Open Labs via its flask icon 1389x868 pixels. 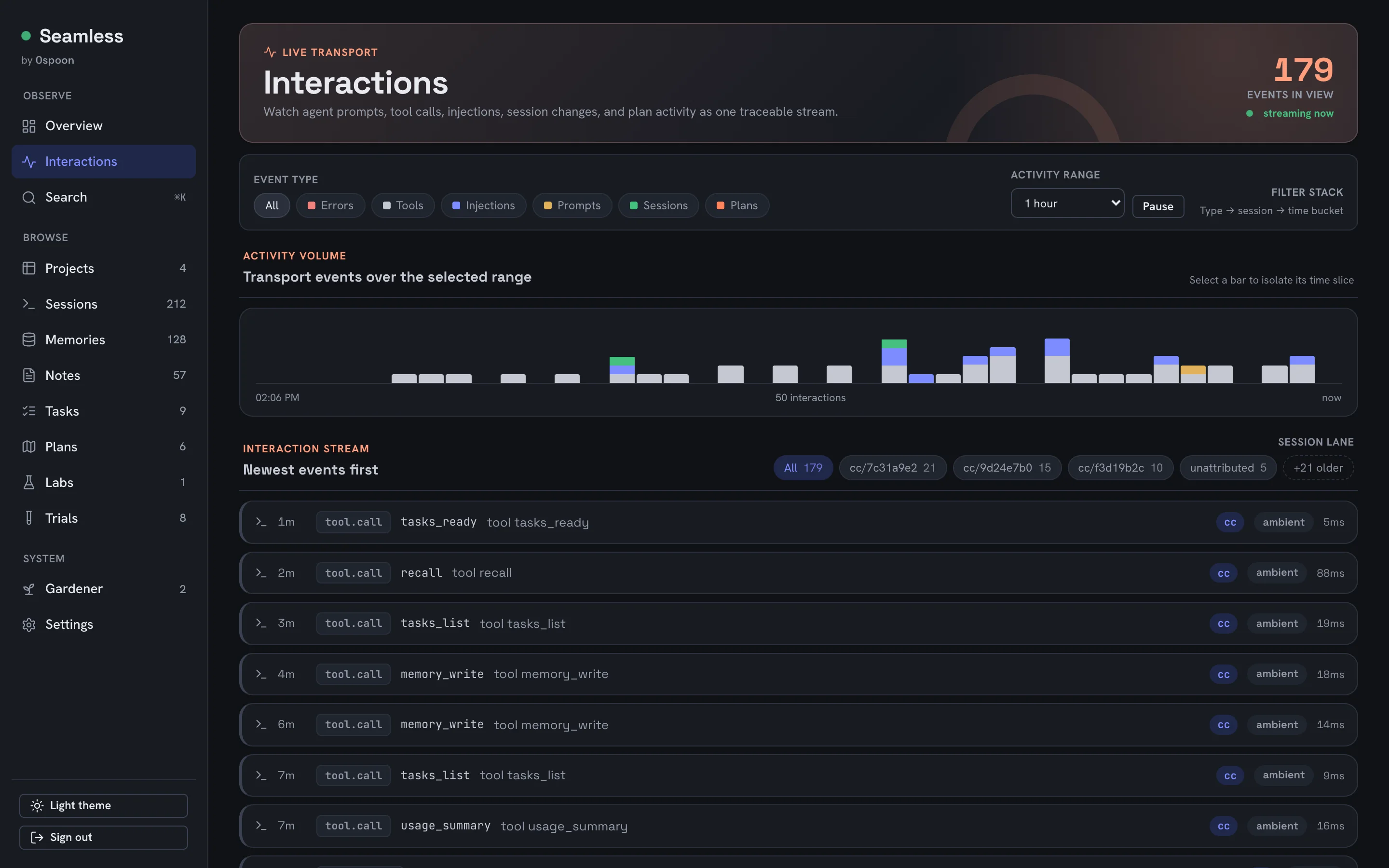[x=29, y=482]
